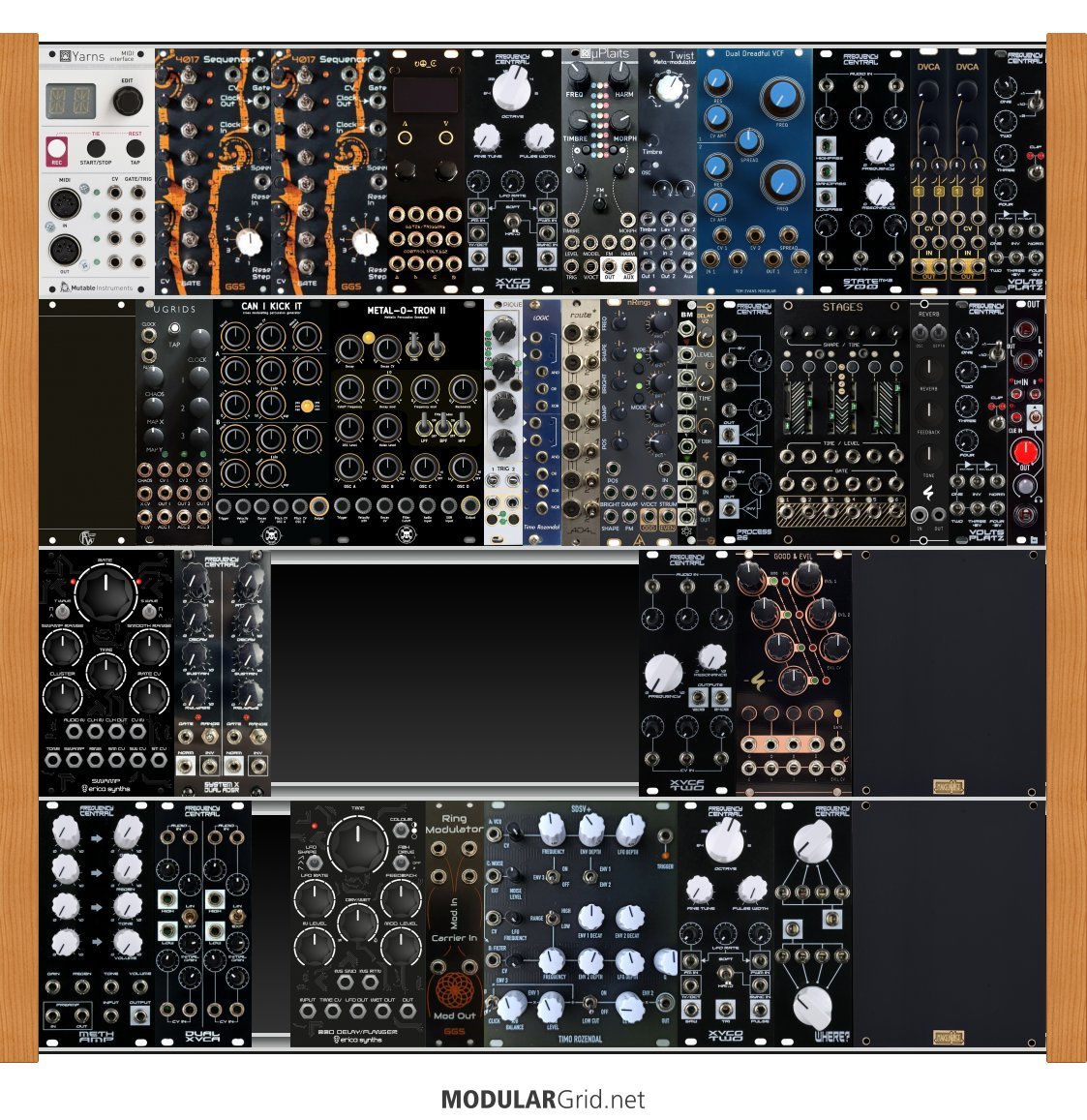
Task: Click the black display on the o_C module
Action: (x=426, y=94)
